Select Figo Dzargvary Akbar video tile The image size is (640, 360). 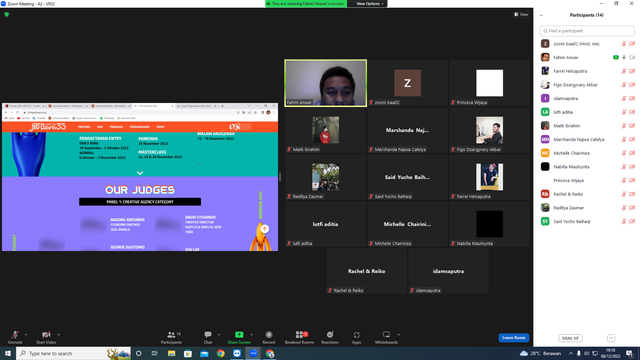click(489, 130)
